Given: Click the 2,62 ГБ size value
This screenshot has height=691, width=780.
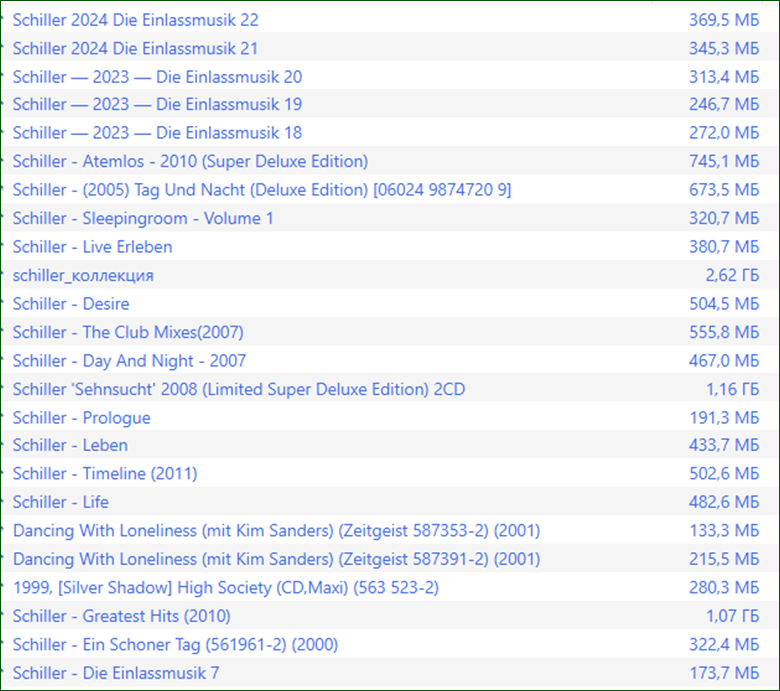Looking at the screenshot, I should tap(733, 276).
